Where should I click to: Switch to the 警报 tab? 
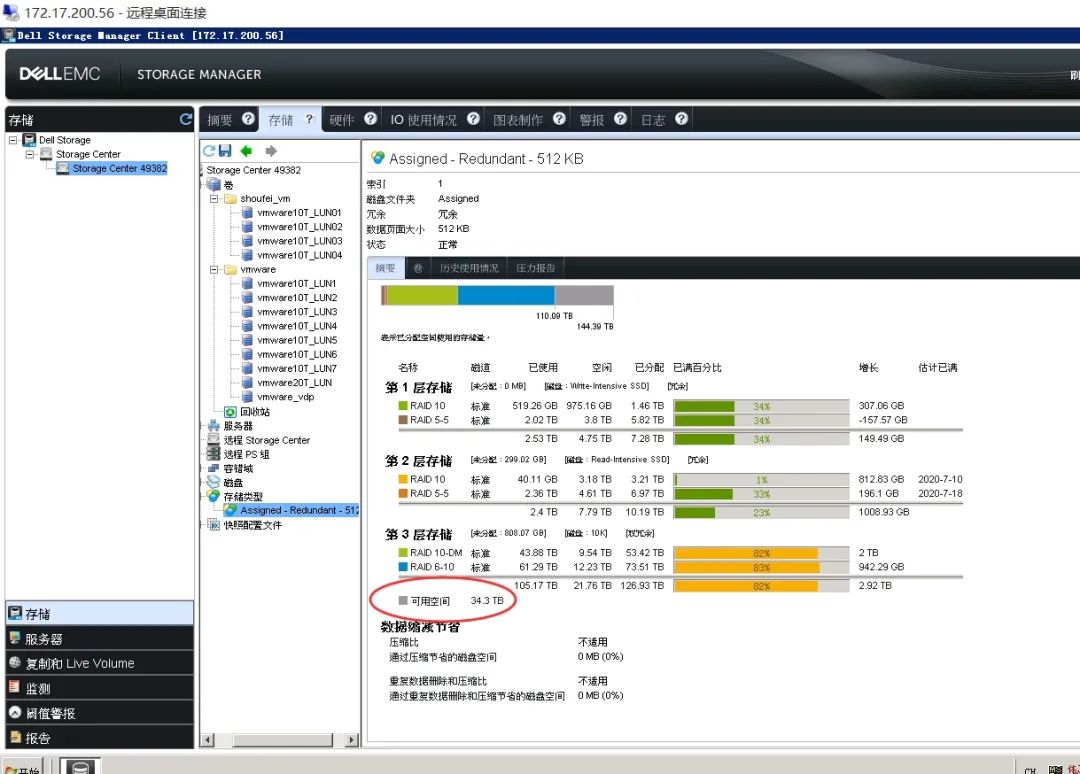pos(592,120)
